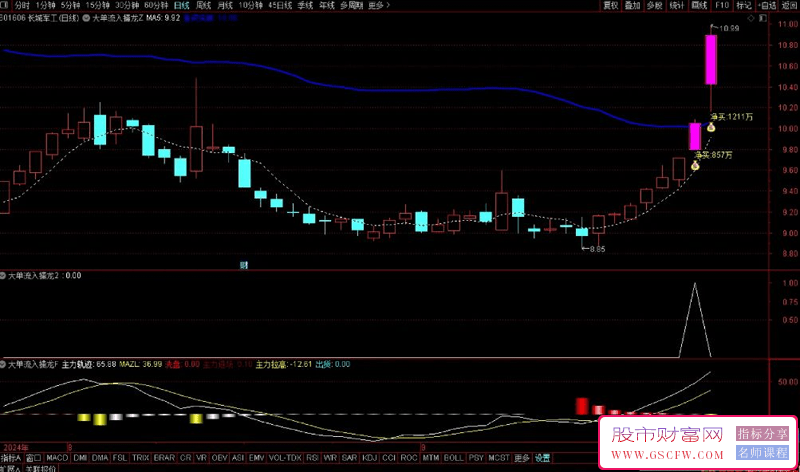Switch to 分时 intraday chart

[x=22, y=5]
